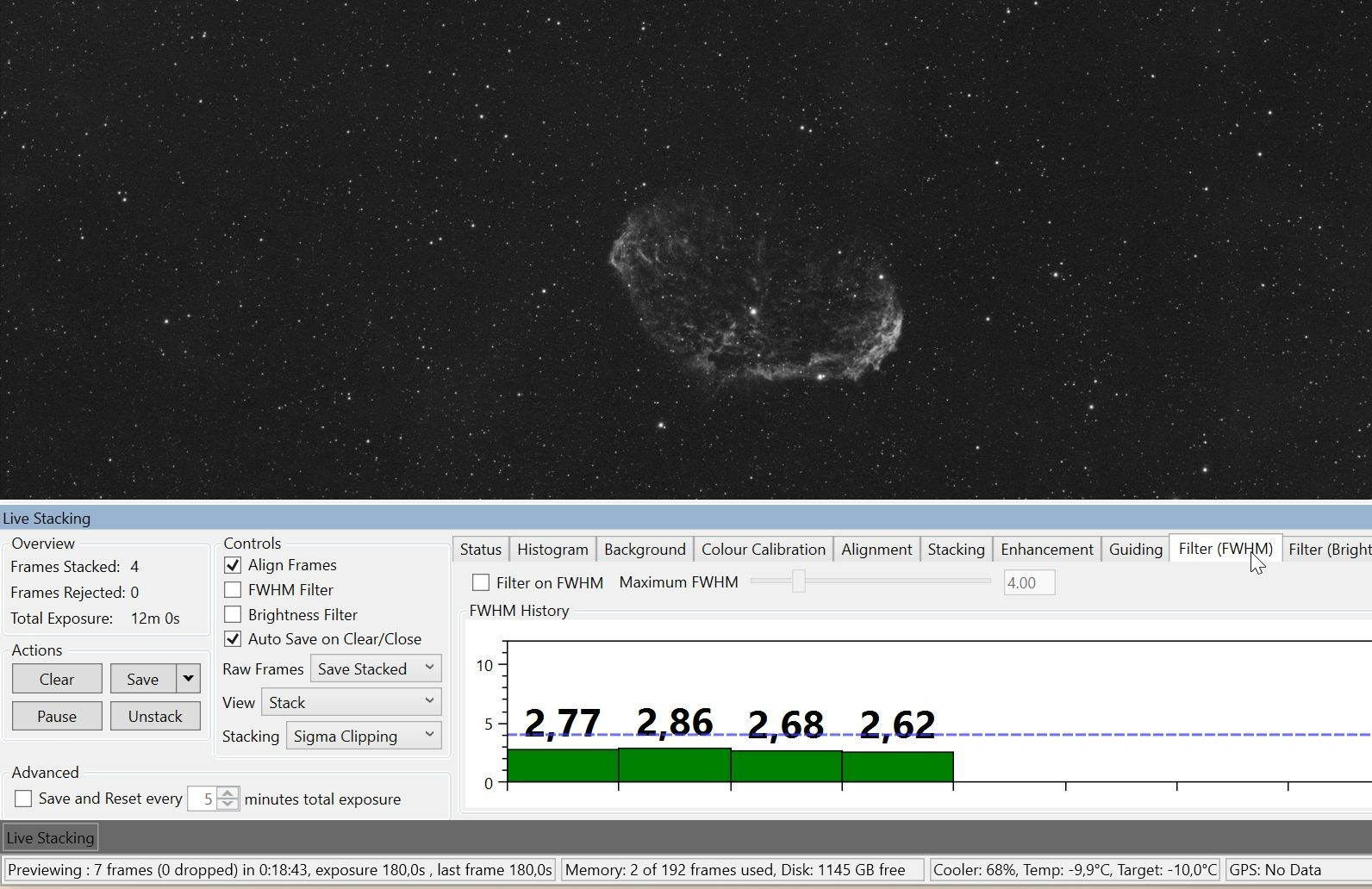Image resolution: width=1372 pixels, height=889 pixels.
Task: Toggle the Brightness Filter checkbox
Action: click(233, 615)
